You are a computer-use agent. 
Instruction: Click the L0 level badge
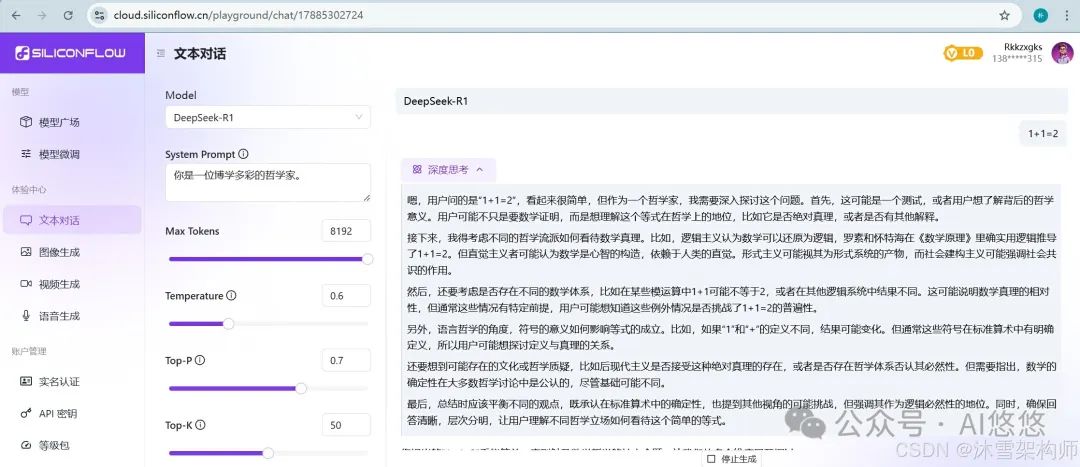pyautogui.click(x=962, y=53)
